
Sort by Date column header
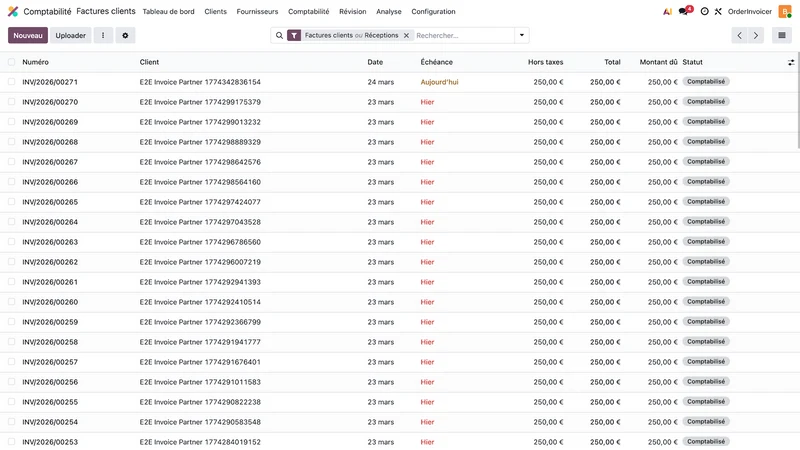375,62
